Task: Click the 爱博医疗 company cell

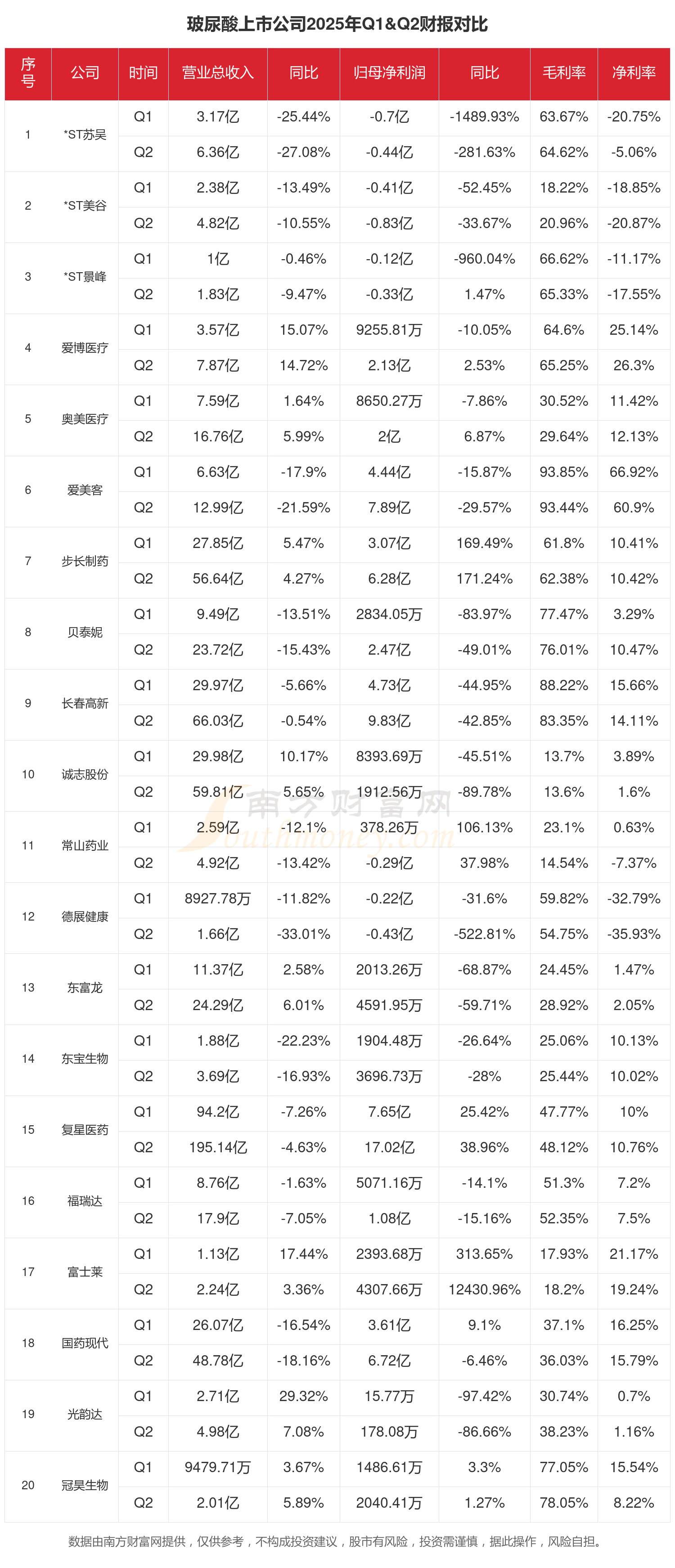Action: coord(85,348)
